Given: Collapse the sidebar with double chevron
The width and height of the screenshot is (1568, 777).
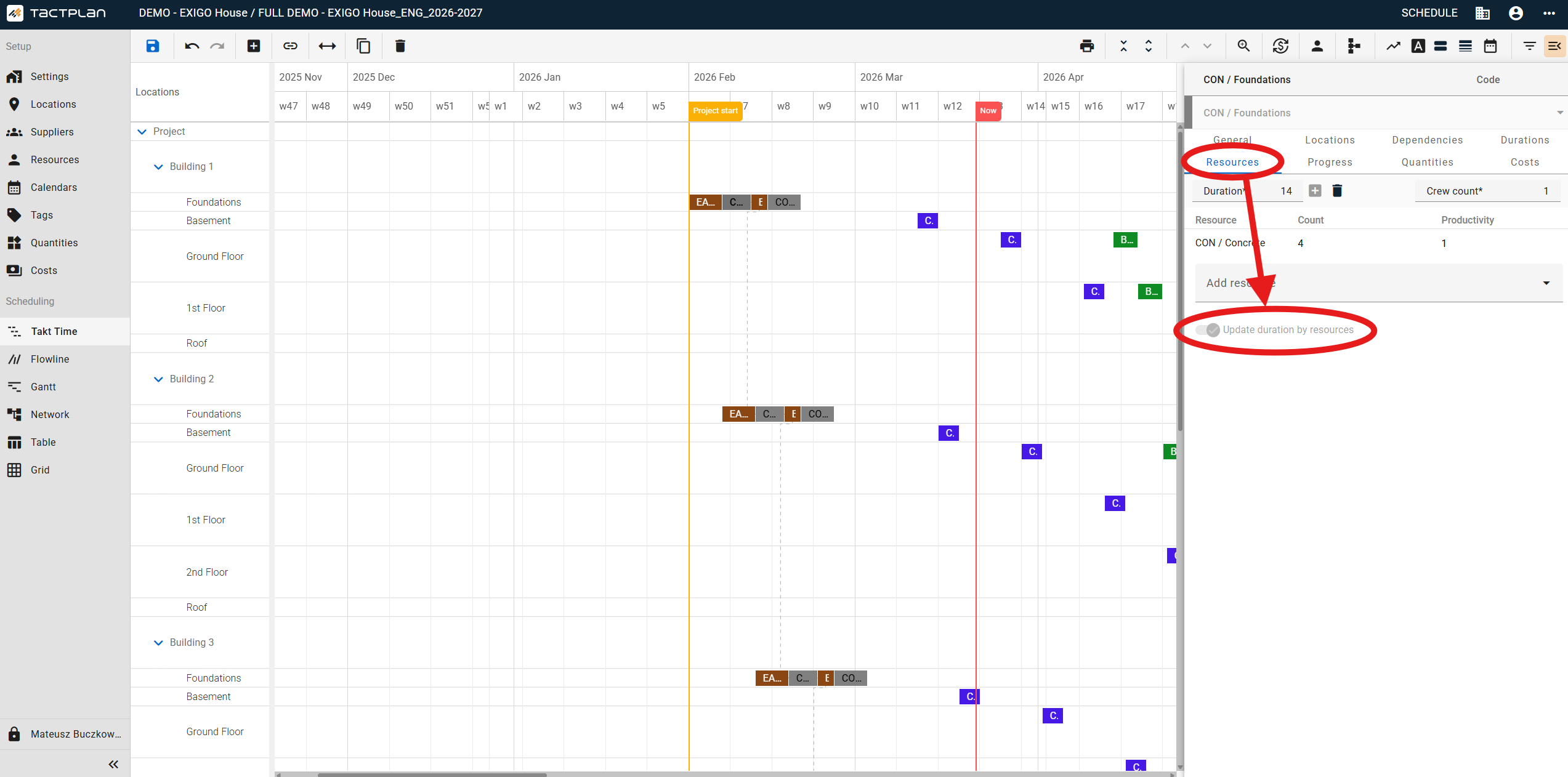Looking at the screenshot, I should [x=113, y=764].
